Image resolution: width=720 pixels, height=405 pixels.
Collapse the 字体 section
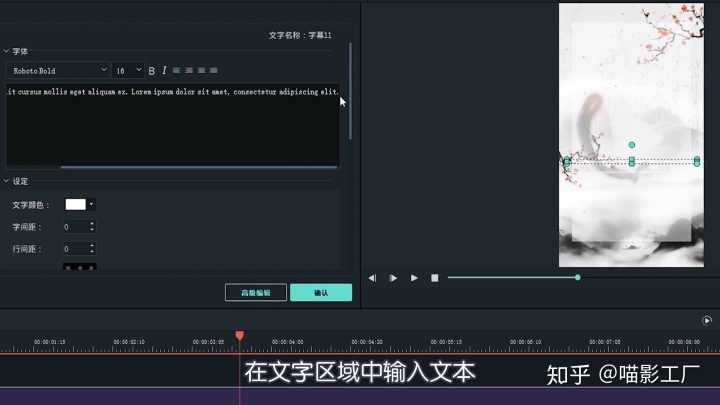[6, 51]
